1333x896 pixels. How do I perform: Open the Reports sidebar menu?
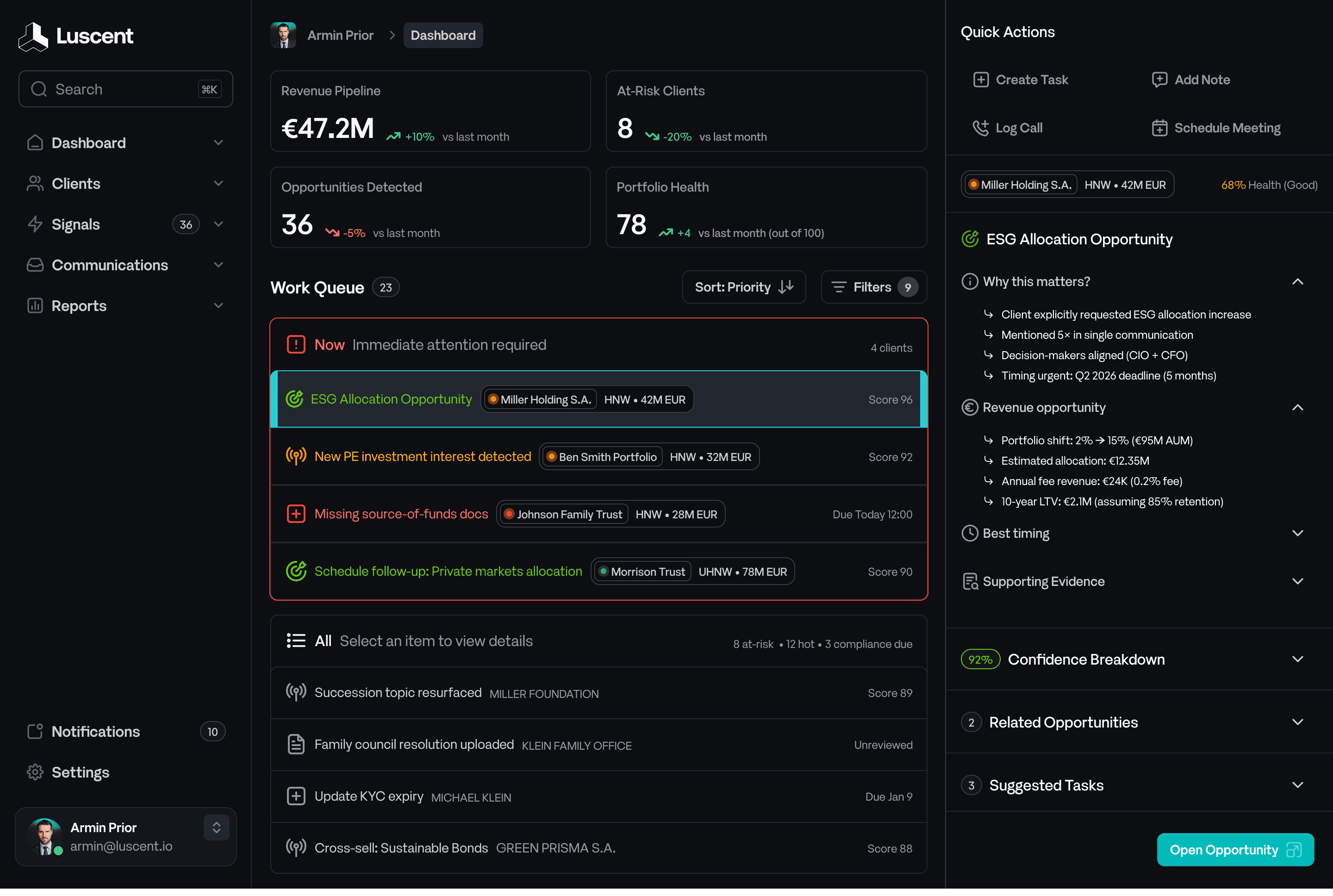tap(218, 306)
